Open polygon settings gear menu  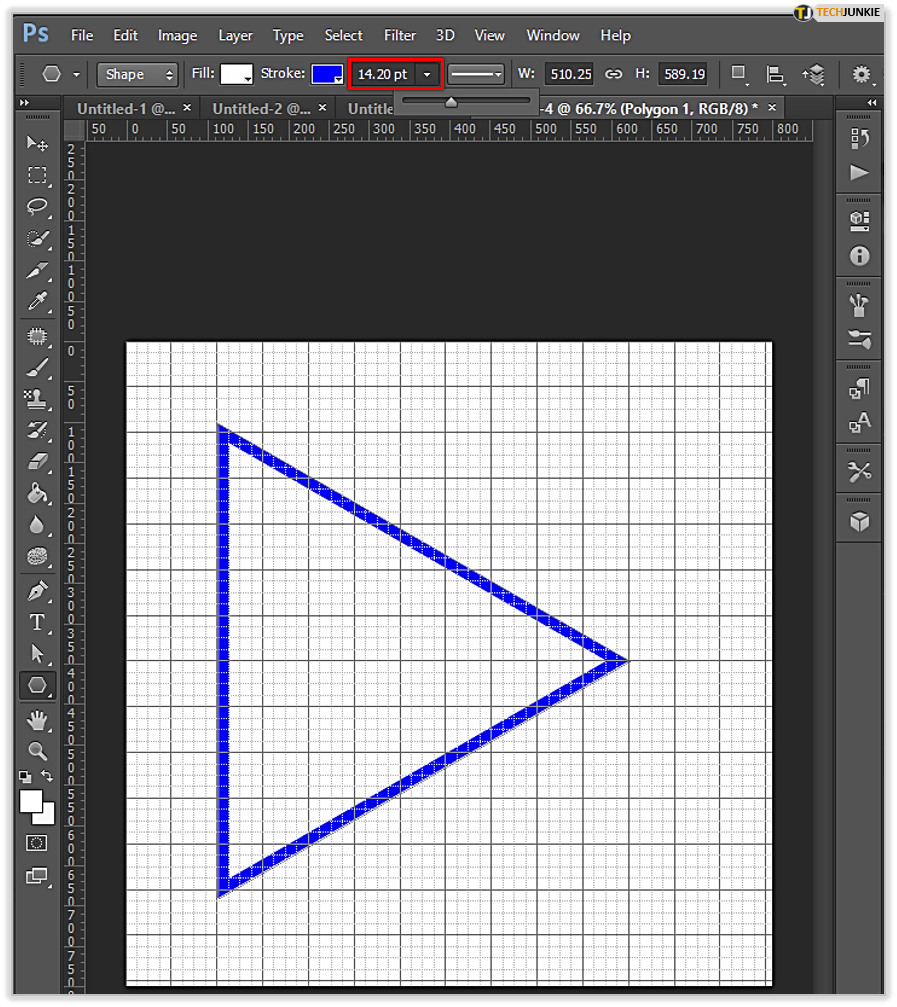click(862, 74)
